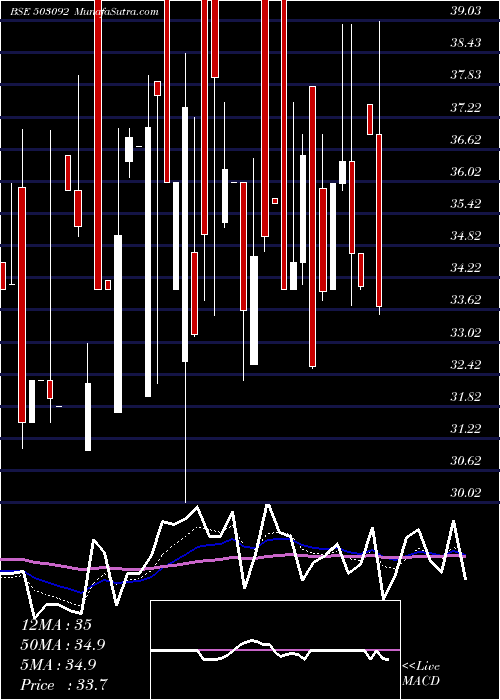Image resolution: width=500 pixels, height=700 pixels.
Task: Click the 50MA : 34.9 readout
Action: coord(63,645)
